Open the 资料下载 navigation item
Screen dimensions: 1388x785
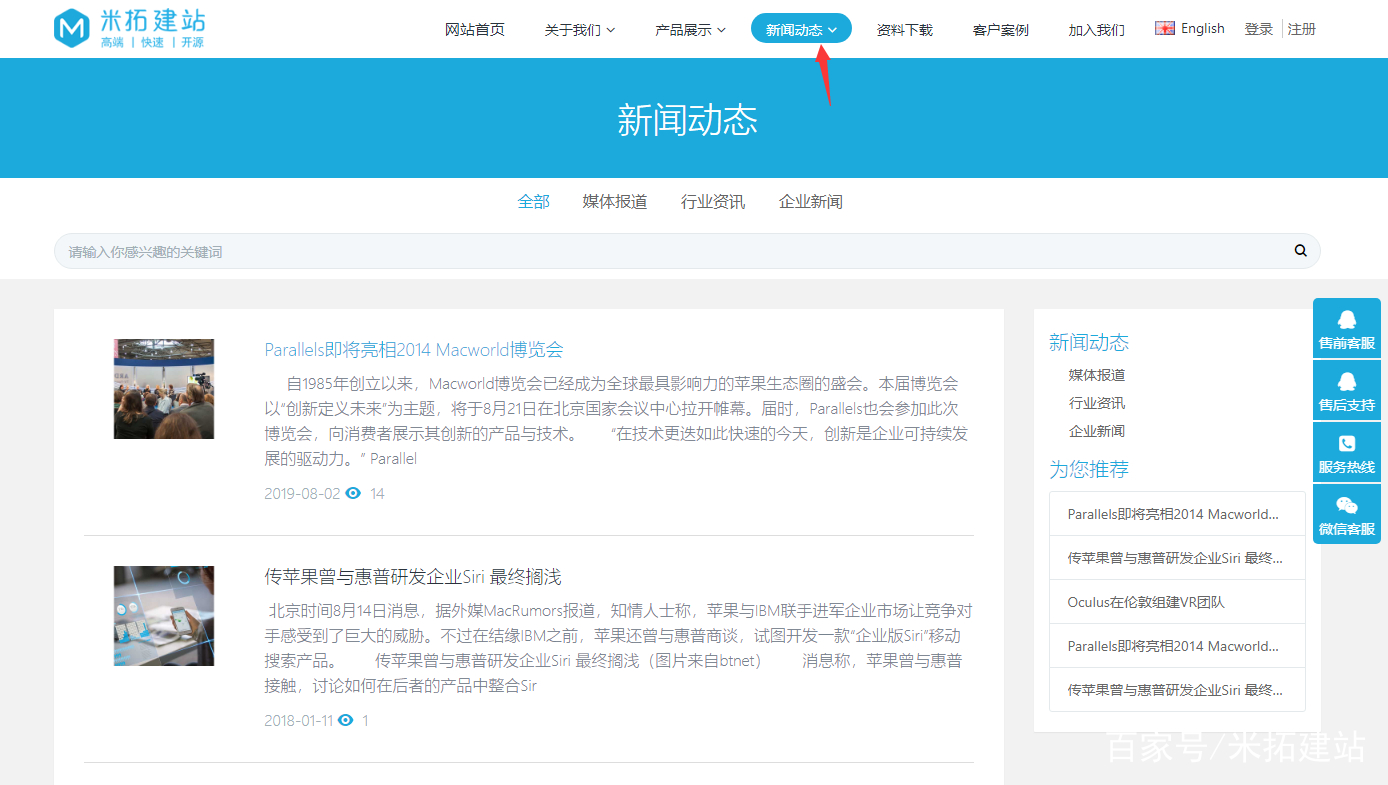point(904,30)
